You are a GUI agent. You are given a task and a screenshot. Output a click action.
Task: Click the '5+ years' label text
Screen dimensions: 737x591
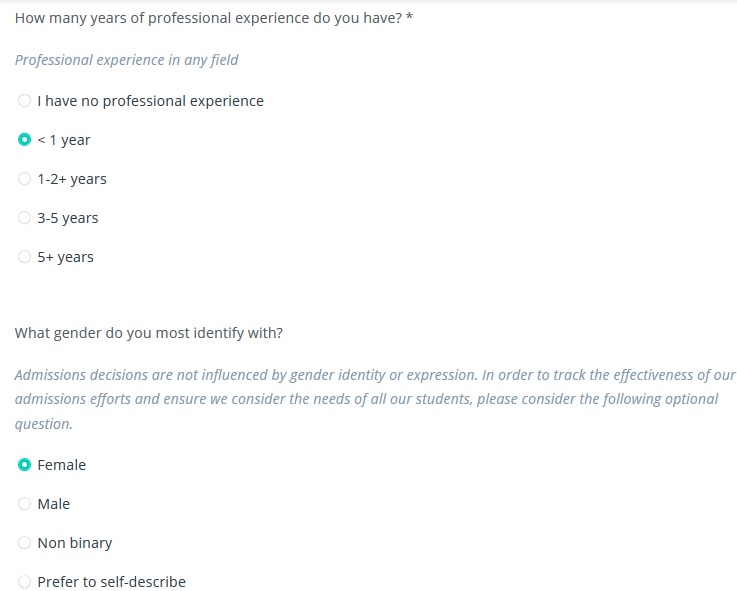(x=65, y=257)
